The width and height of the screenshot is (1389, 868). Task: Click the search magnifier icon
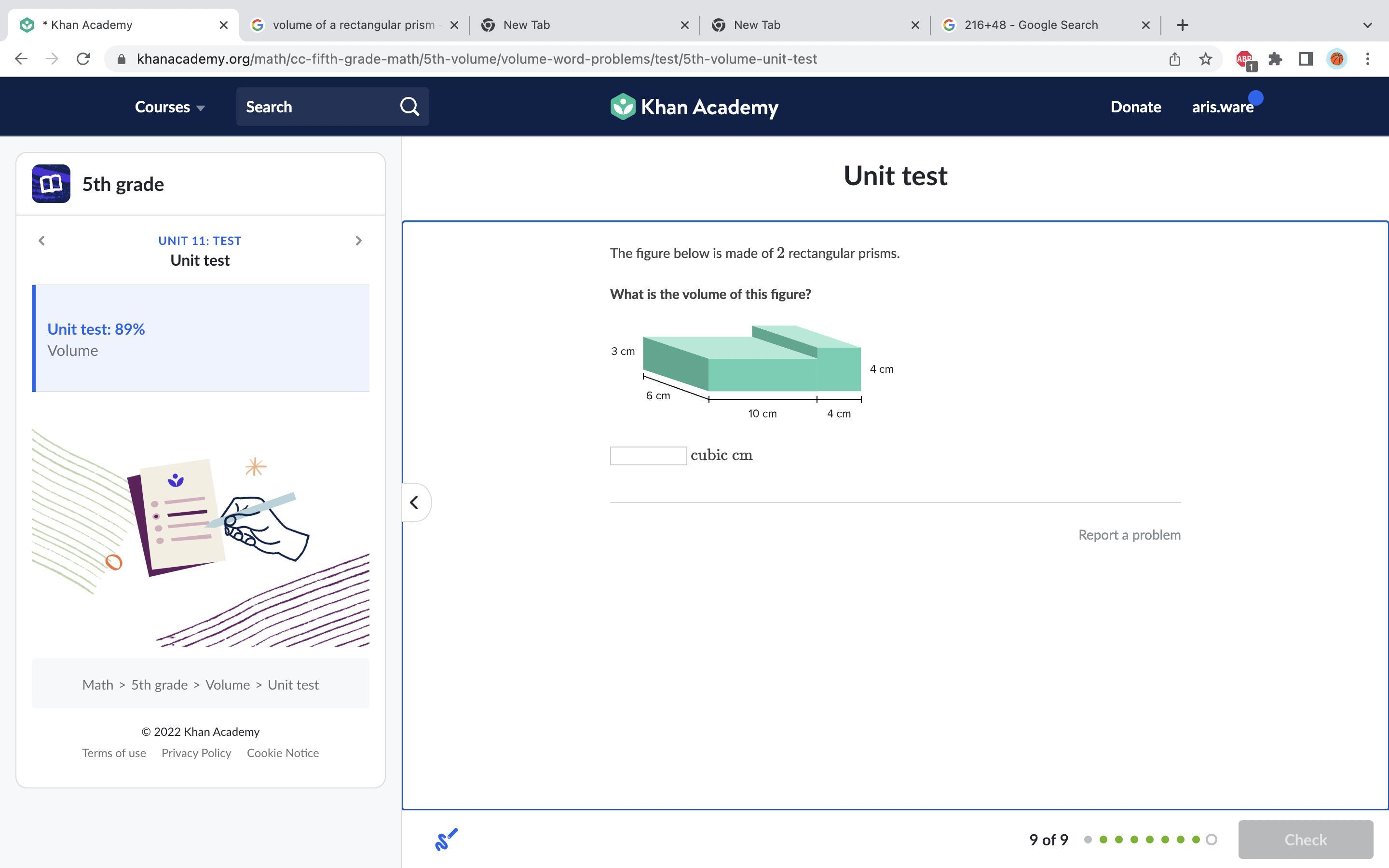click(409, 107)
